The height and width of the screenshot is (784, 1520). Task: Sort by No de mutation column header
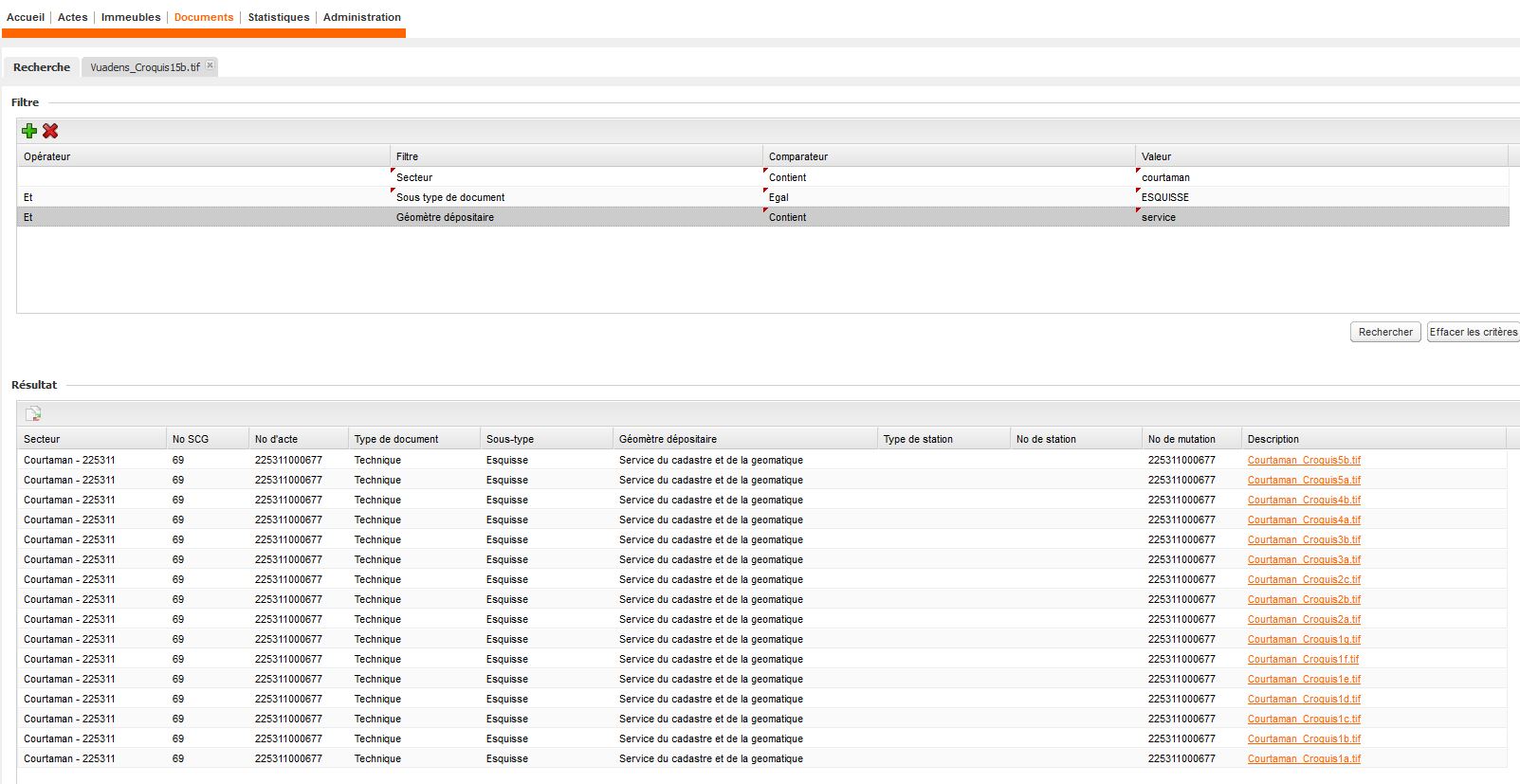1192,439
